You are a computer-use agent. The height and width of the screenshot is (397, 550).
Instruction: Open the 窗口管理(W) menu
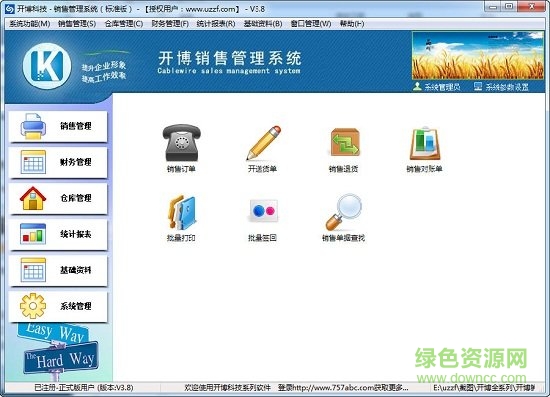click(311, 24)
